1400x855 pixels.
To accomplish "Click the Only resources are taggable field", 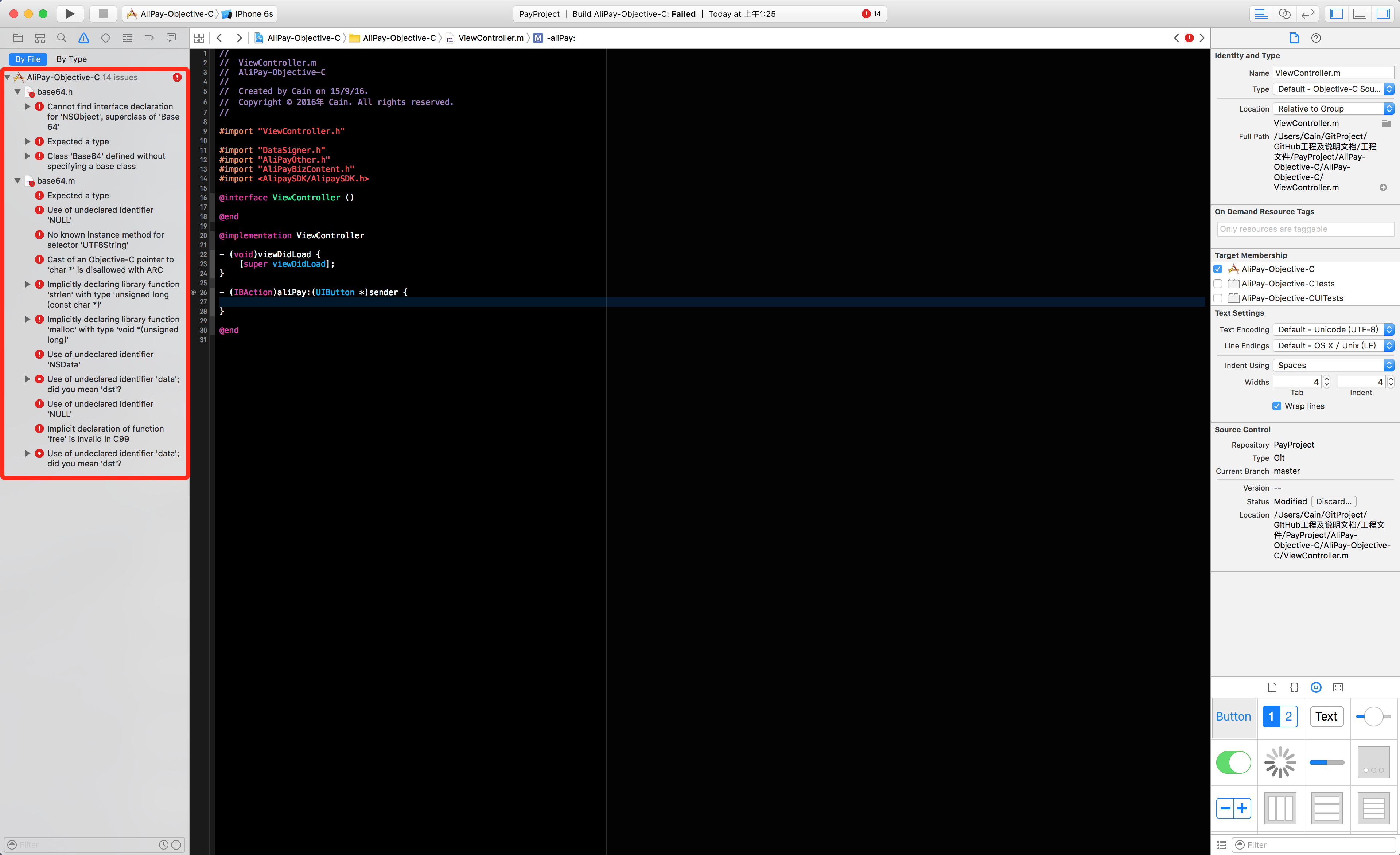I will click(x=1304, y=229).
